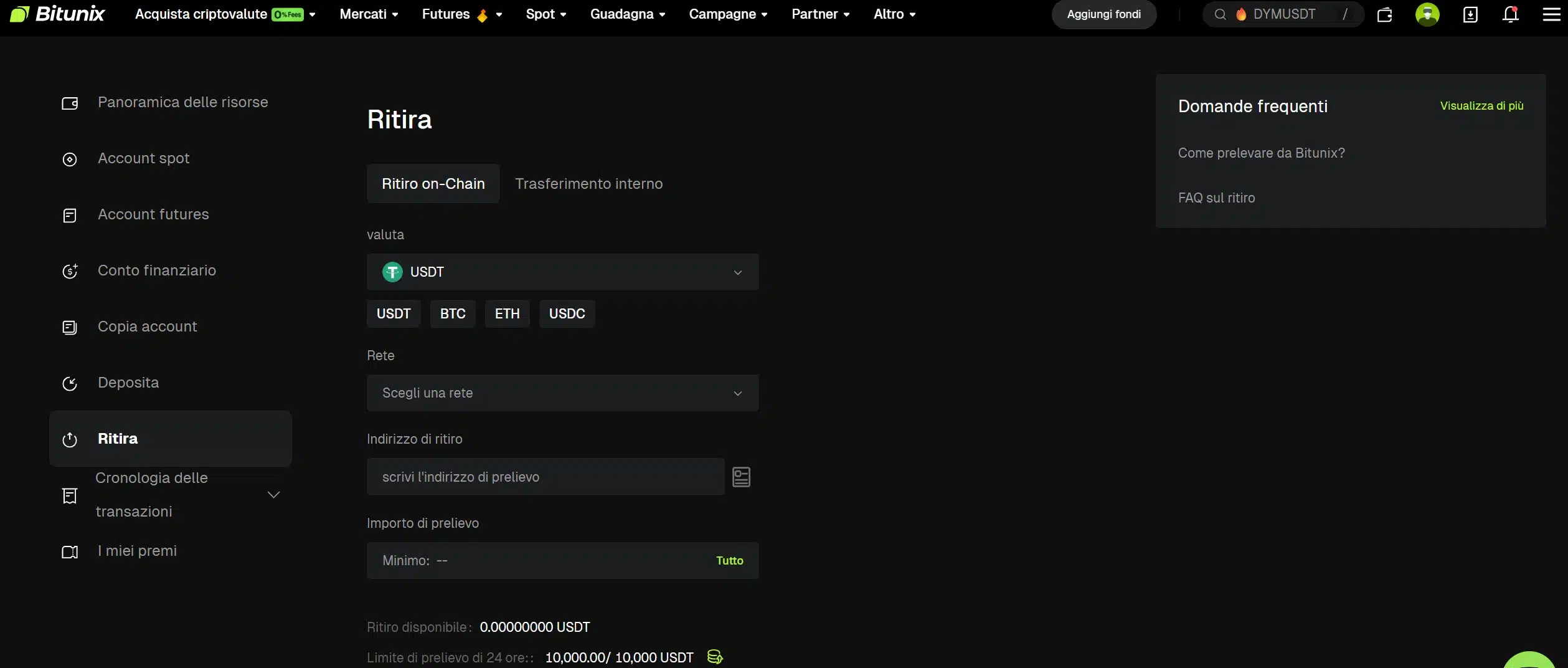Open the USDT currency selector dropdown
Viewport: 1568px width, 668px height.
562,272
